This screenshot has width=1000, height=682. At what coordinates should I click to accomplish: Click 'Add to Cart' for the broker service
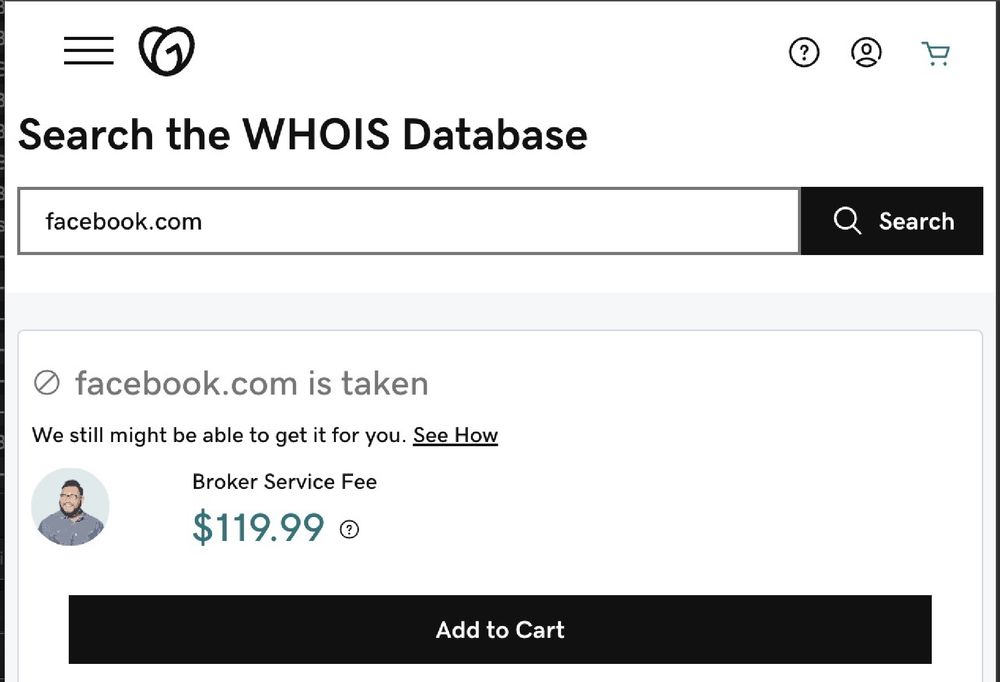click(499, 630)
